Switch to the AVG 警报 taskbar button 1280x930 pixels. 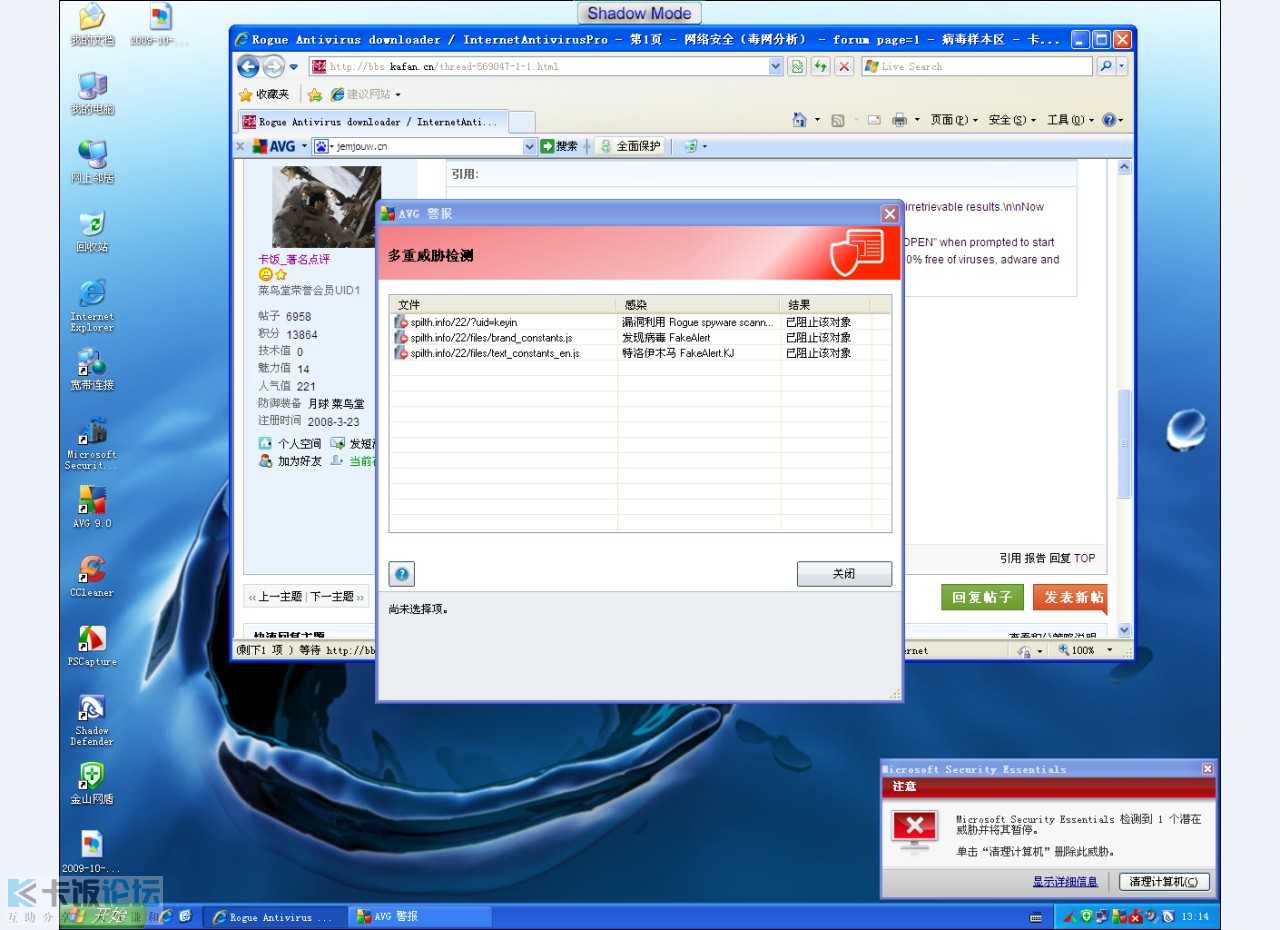pos(420,916)
